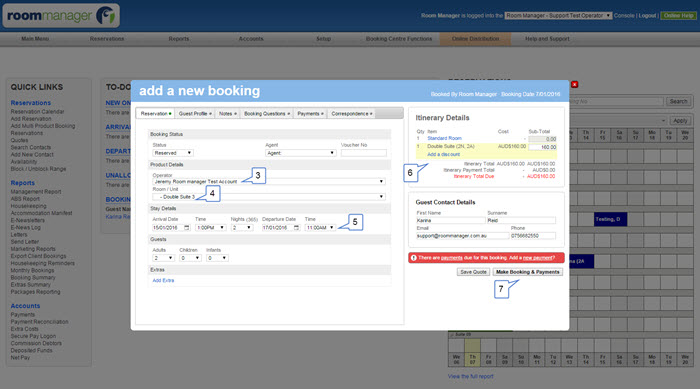The width and height of the screenshot is (700, 389).
Task: Click the Online Help button
Action: [x=678, y=16]
